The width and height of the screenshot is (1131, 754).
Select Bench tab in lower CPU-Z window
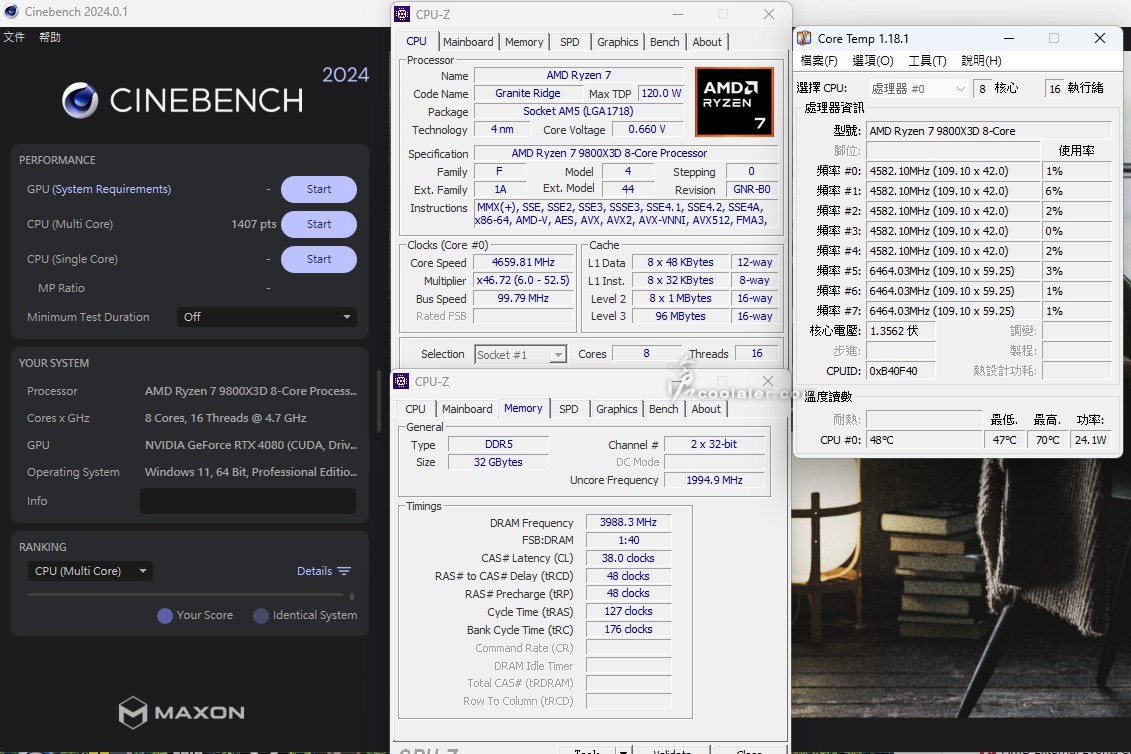coord(664,409)
